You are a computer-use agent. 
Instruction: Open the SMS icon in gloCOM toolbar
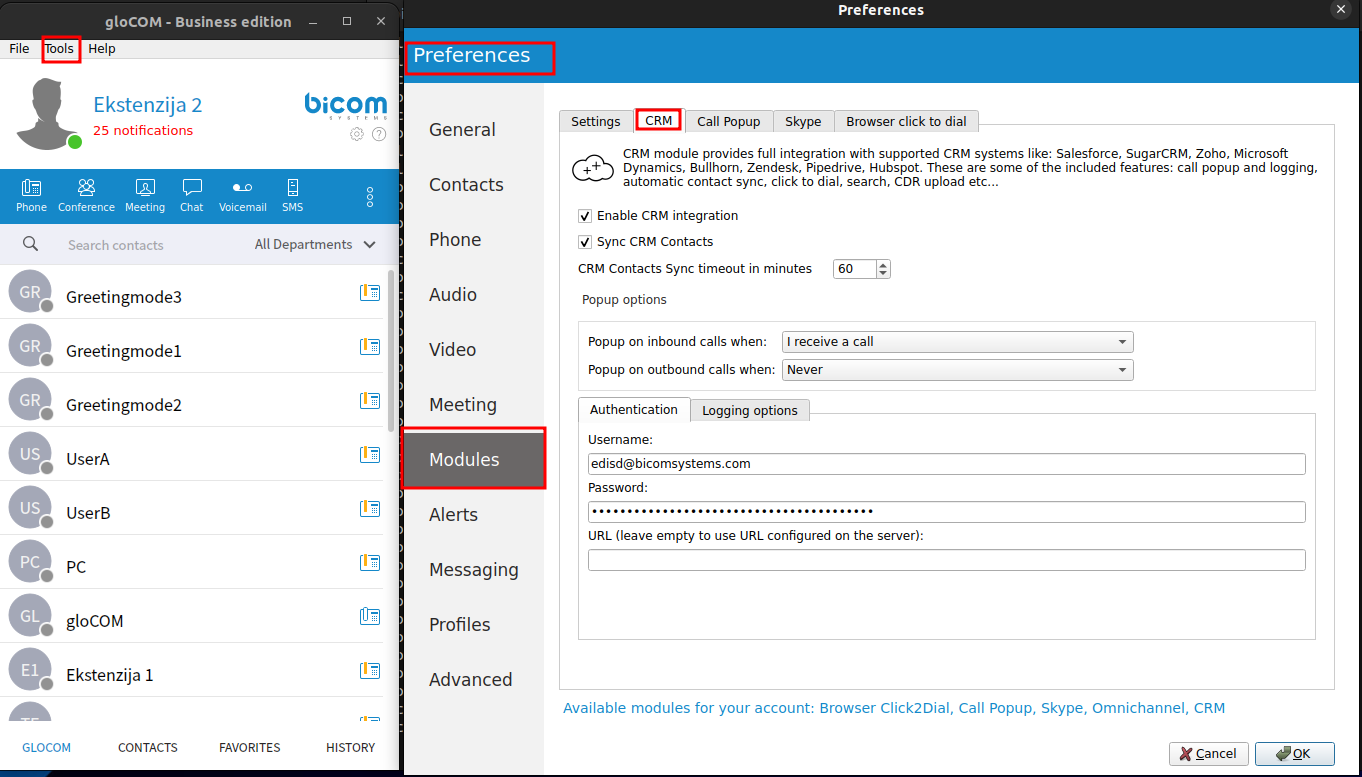point(292,195)
